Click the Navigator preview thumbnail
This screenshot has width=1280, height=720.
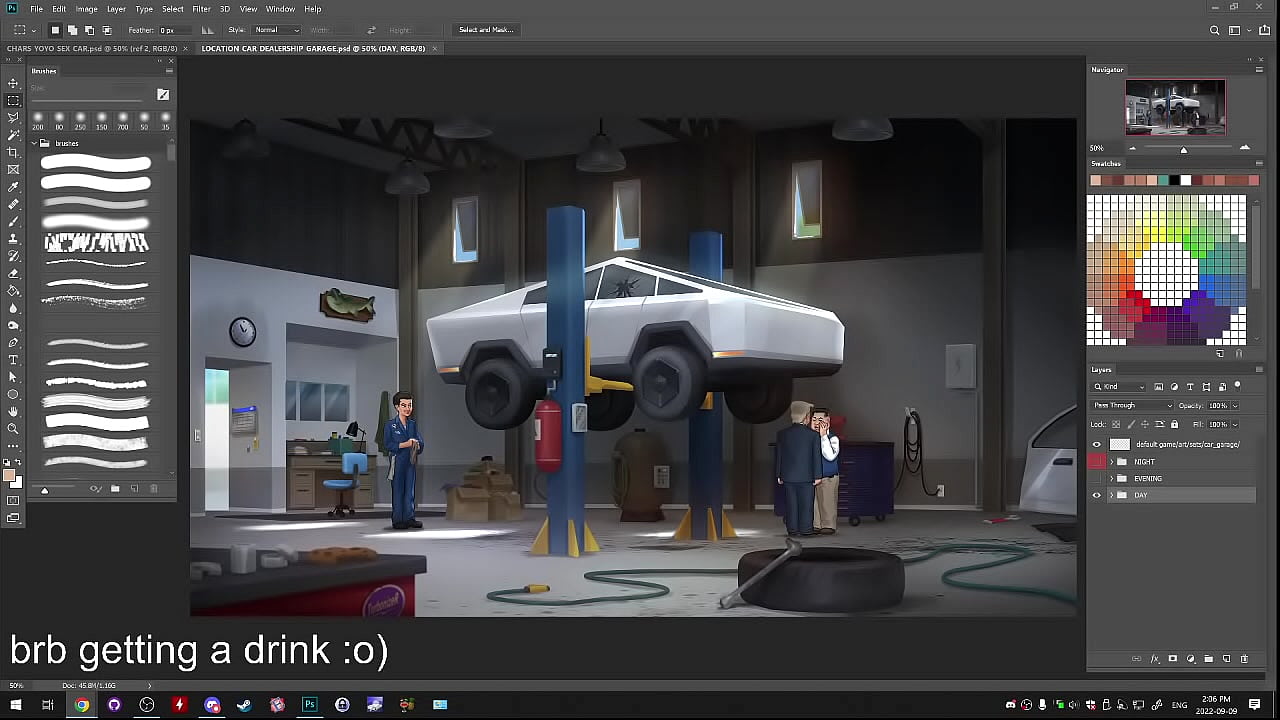1174,106
